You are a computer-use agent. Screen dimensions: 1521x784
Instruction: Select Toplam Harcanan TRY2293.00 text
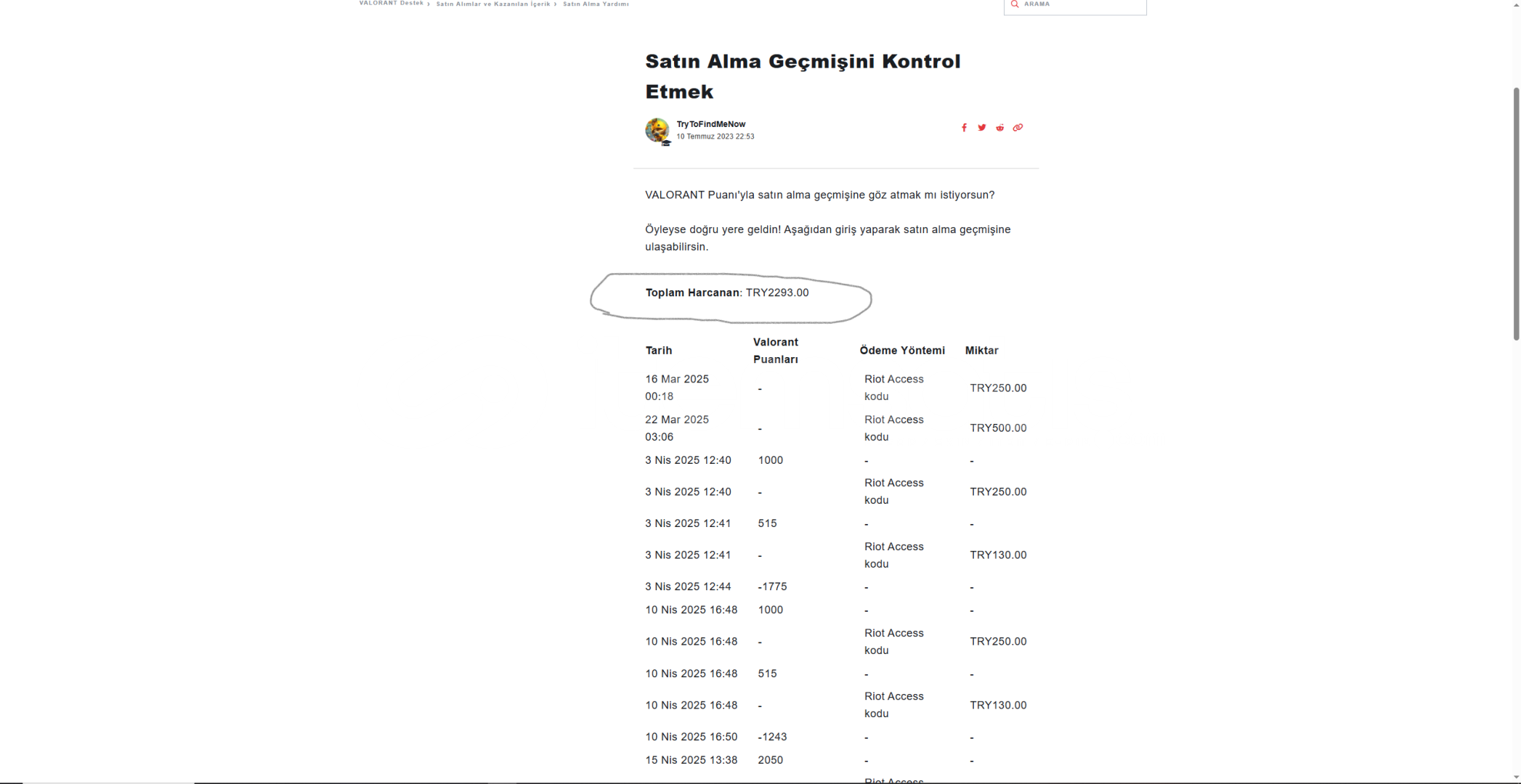pyautogui.click(x=726, y=293)
